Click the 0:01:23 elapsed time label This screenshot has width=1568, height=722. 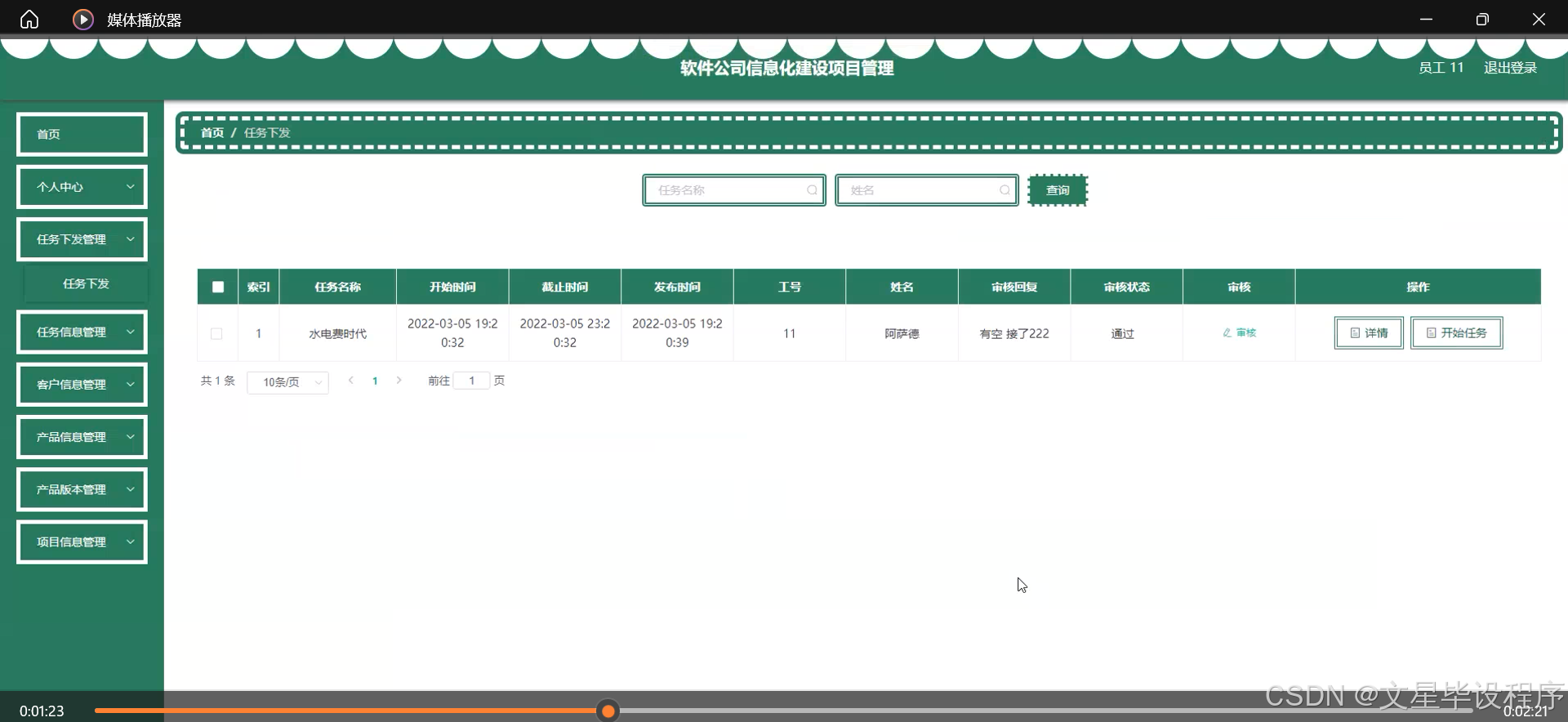[x=42, y=711]
